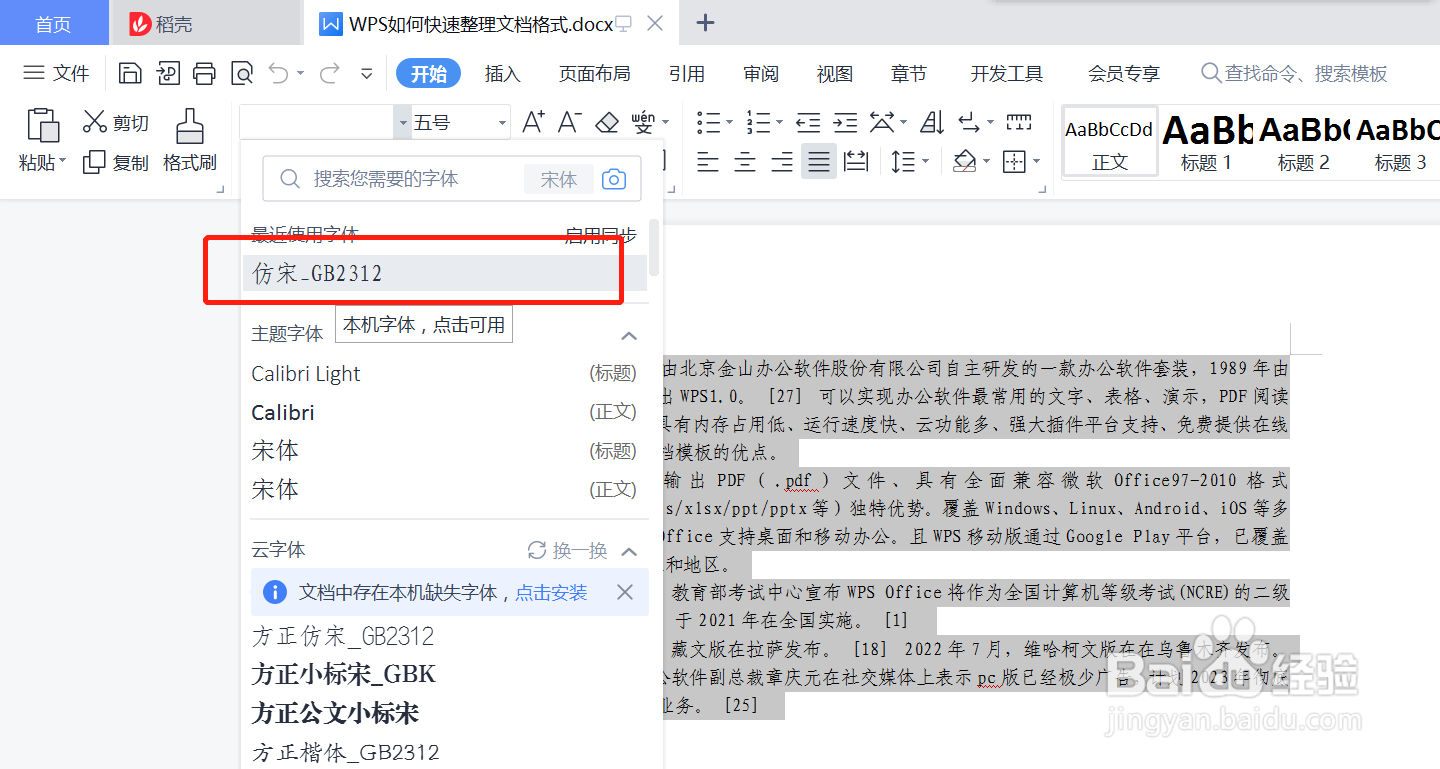The height and width of the screenshot is (769, 1440).
Task: Open the camera icon for font recognition
Action: pos(613,179)
